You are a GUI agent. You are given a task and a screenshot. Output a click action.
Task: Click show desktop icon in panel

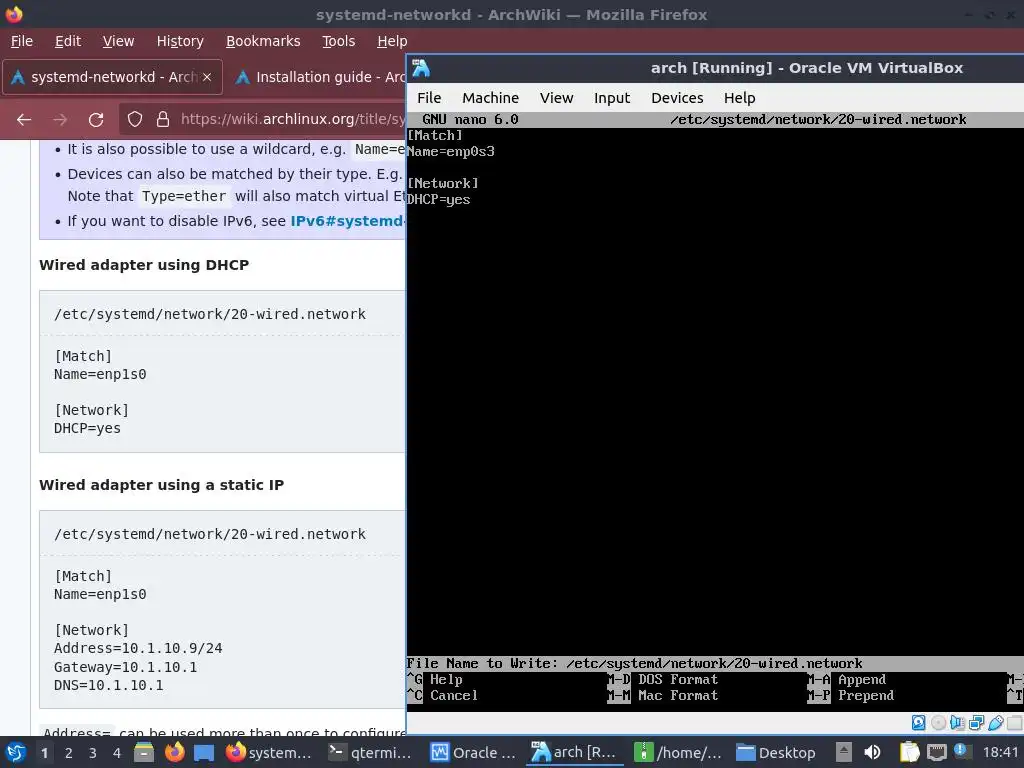204,752
